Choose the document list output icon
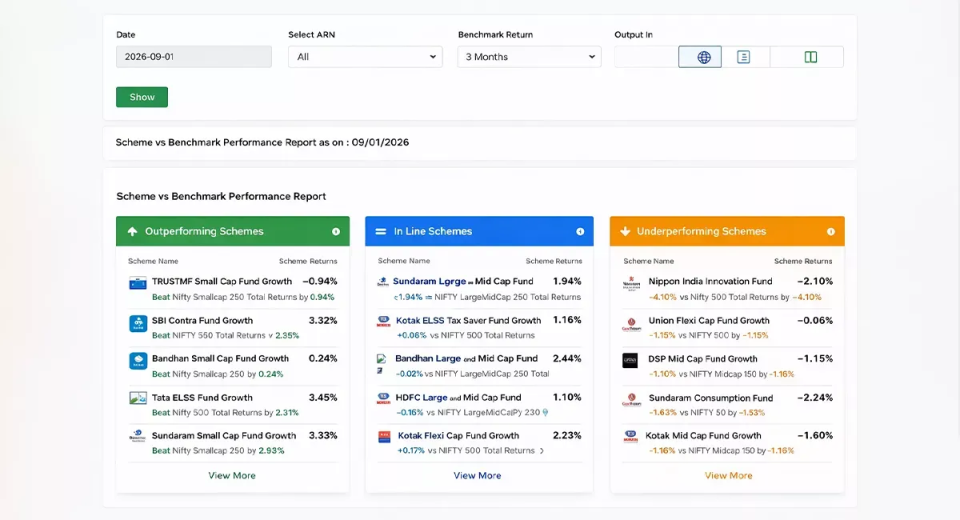The image size is (960, 520). 743,57
